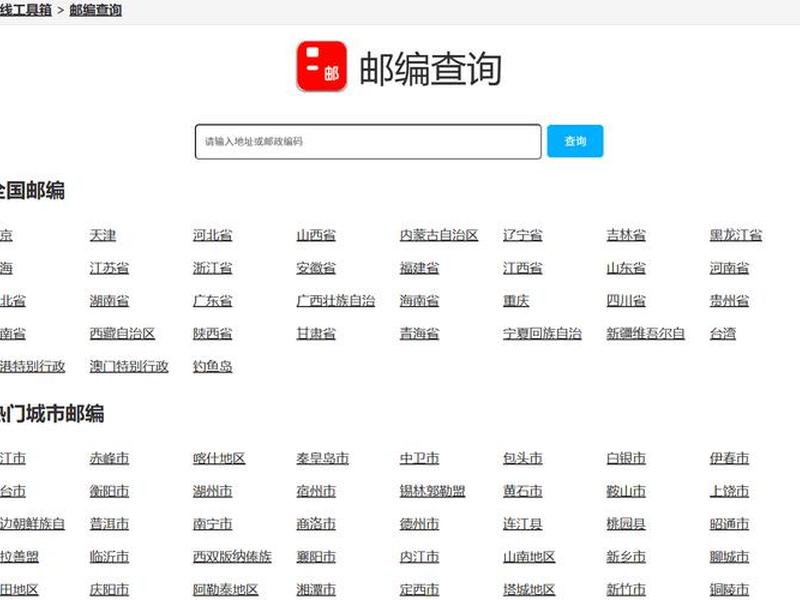Viewport: 800px width, 600px height.
Task: Select the 安徽省 link
Action: point(316,268)
